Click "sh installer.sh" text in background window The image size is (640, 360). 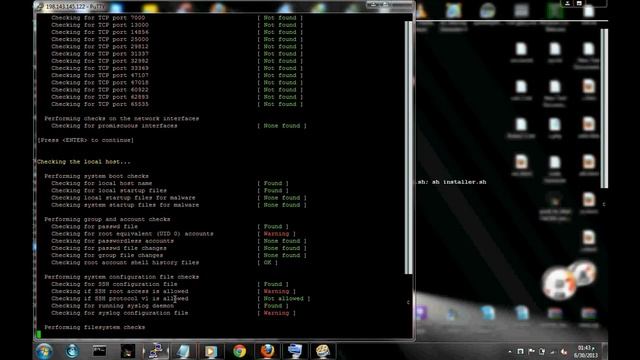tap(459, 182)
